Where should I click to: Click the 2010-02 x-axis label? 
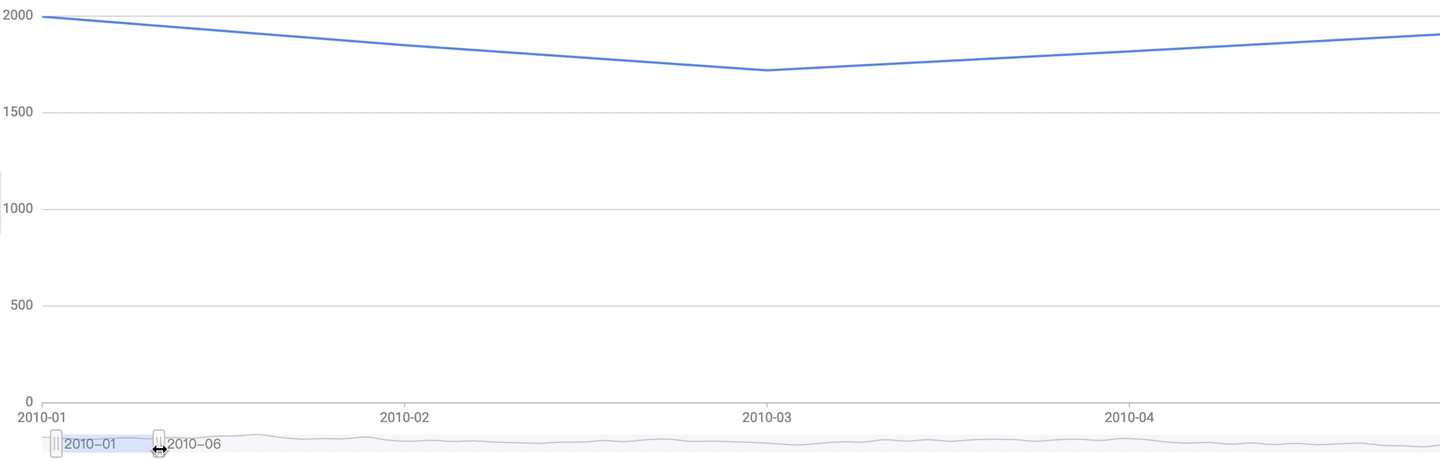404,416
